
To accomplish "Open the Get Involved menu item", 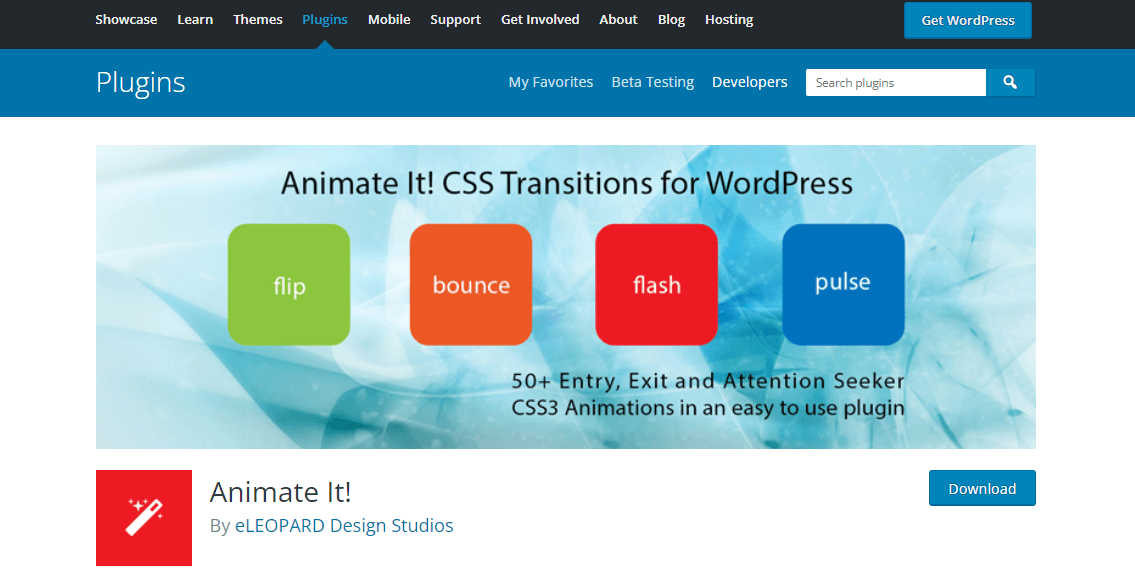I will point(540,19).
